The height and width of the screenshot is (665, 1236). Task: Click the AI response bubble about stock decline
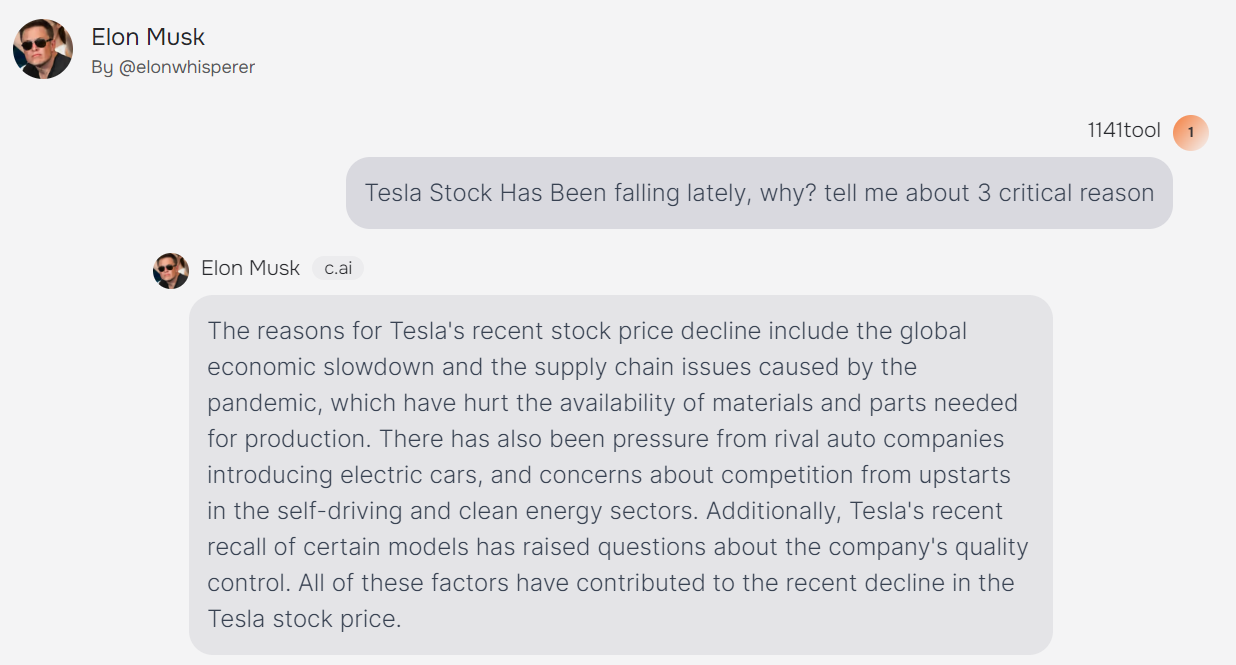(x=621, y=475)
